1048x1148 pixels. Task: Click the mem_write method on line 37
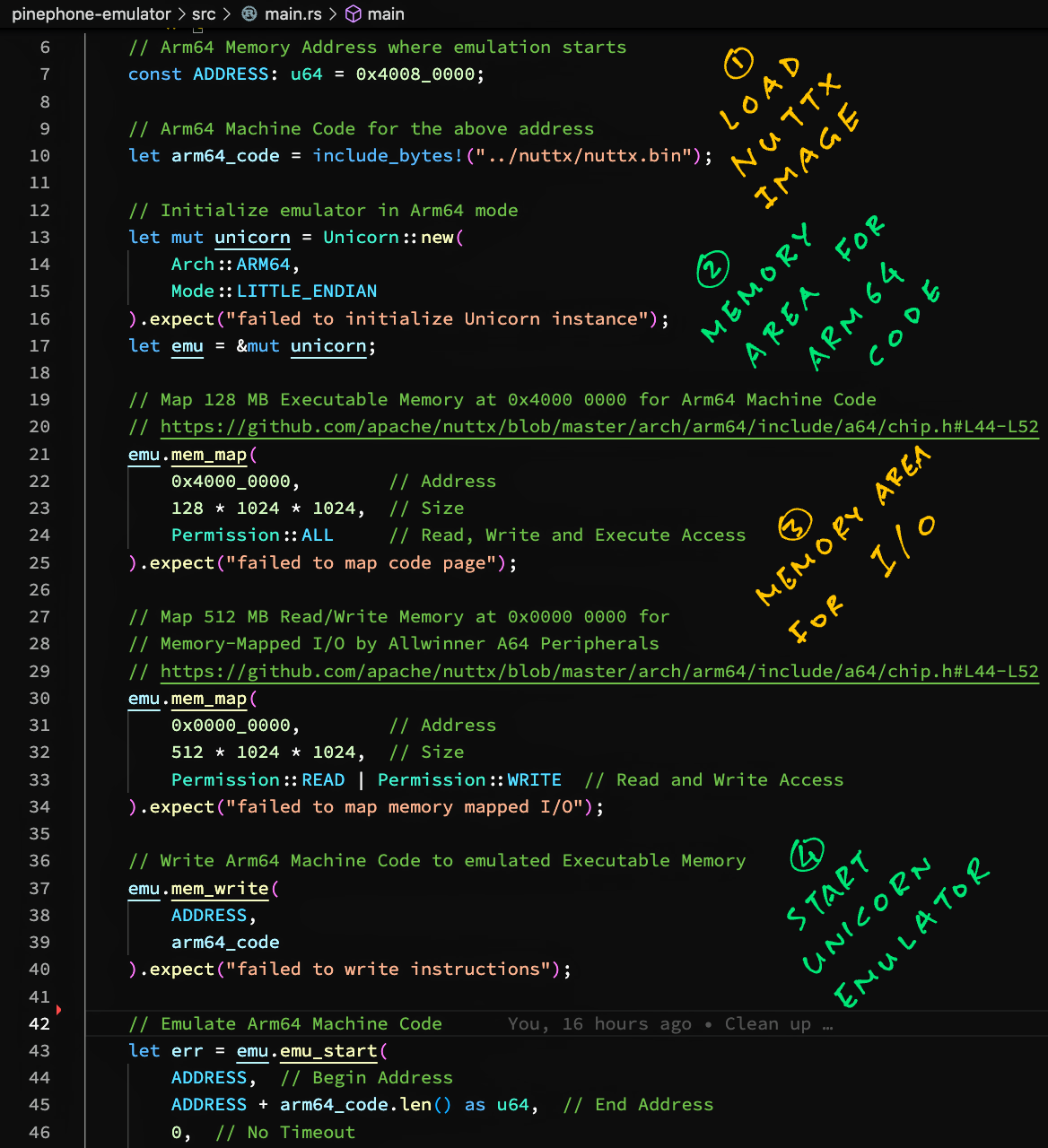pos(220,889)
